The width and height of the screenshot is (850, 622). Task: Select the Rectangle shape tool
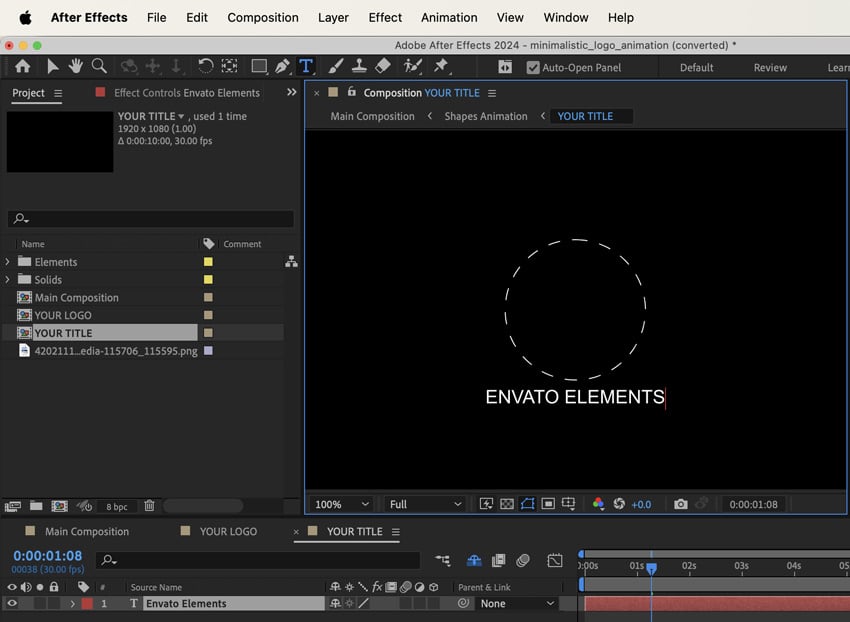click(x=259, y=66)
